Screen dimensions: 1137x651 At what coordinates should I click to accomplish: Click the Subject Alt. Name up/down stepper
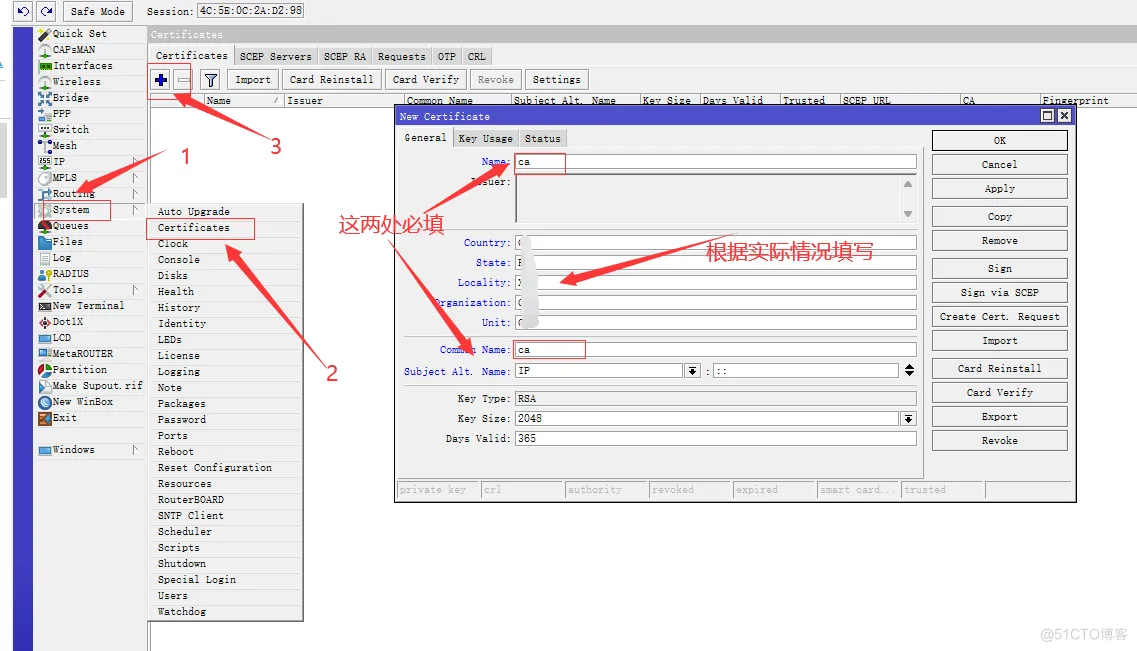[909, 371]
